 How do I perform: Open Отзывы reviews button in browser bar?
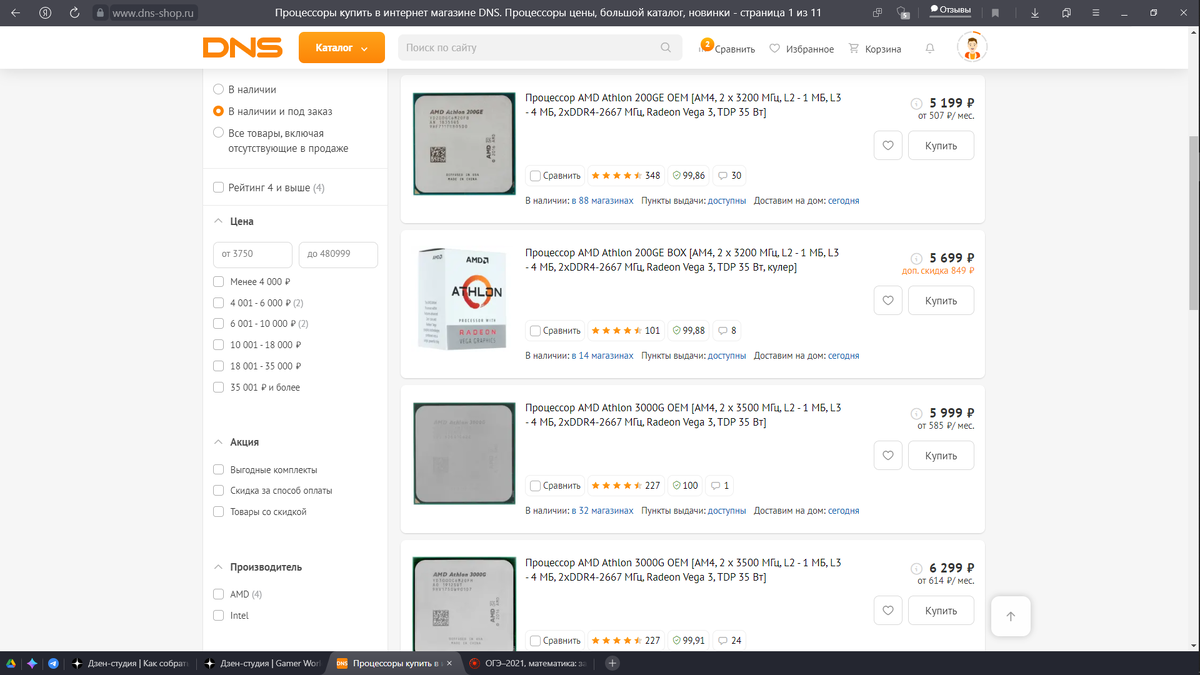(x=950, y=9)
